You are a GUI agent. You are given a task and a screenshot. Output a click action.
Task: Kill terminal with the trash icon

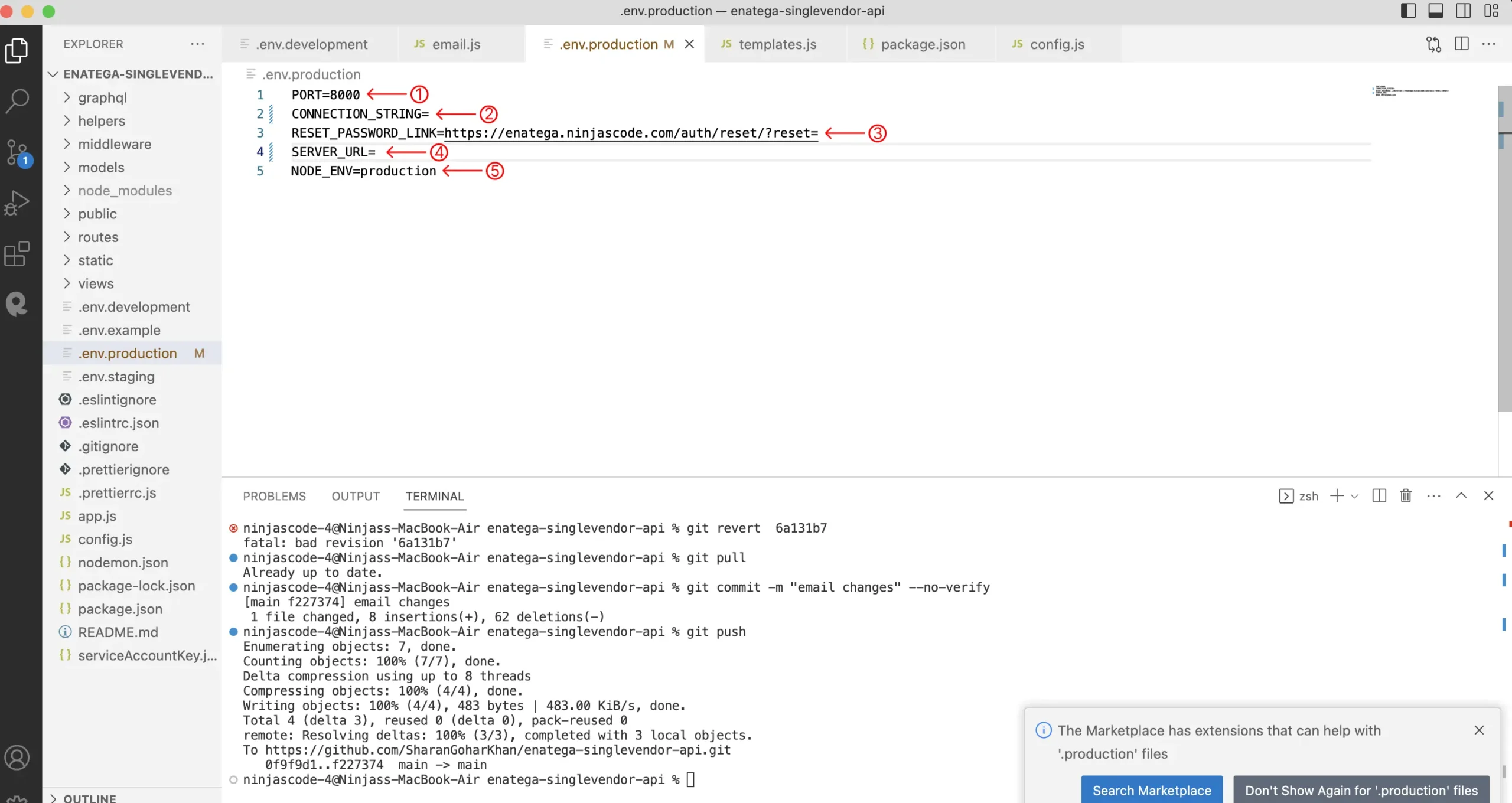pos(1406,496)
